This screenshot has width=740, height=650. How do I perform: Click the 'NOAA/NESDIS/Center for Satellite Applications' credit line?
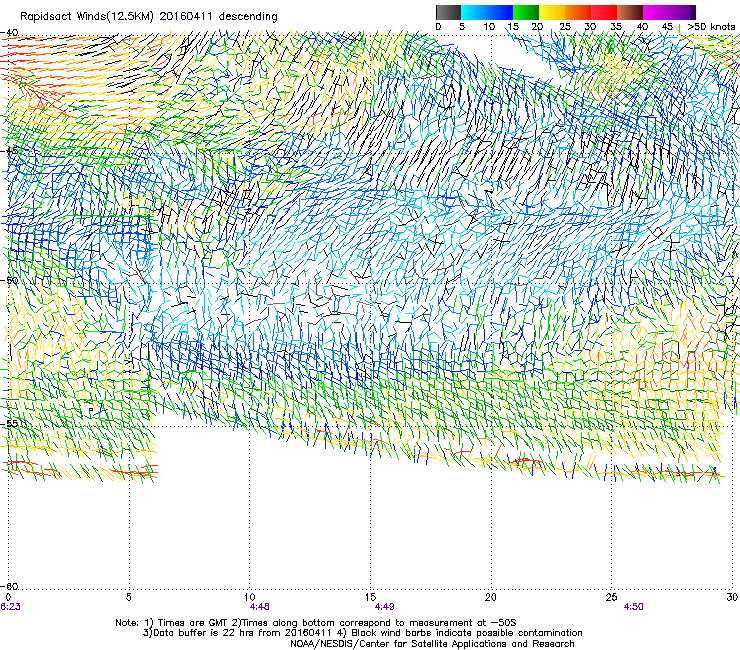click(x=432, y=643)
